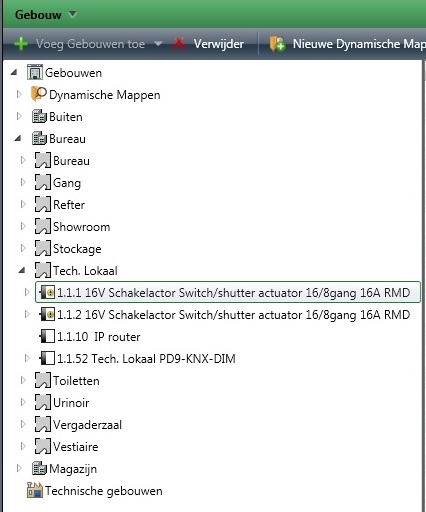Collapse the Gebouwen root node
The image size is (426, 512).
[x=14, y=72]
